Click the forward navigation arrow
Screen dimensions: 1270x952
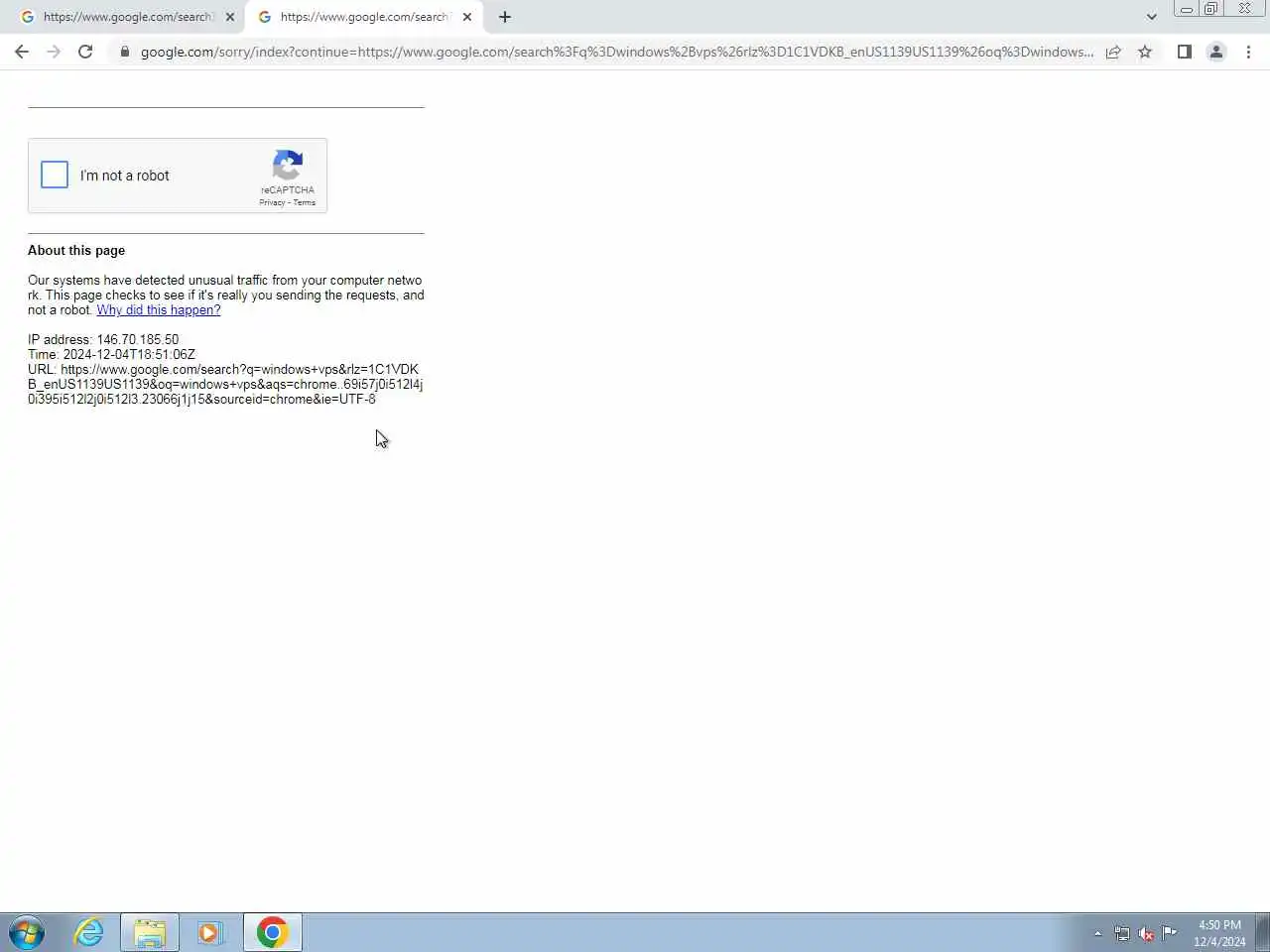point(54,52)
